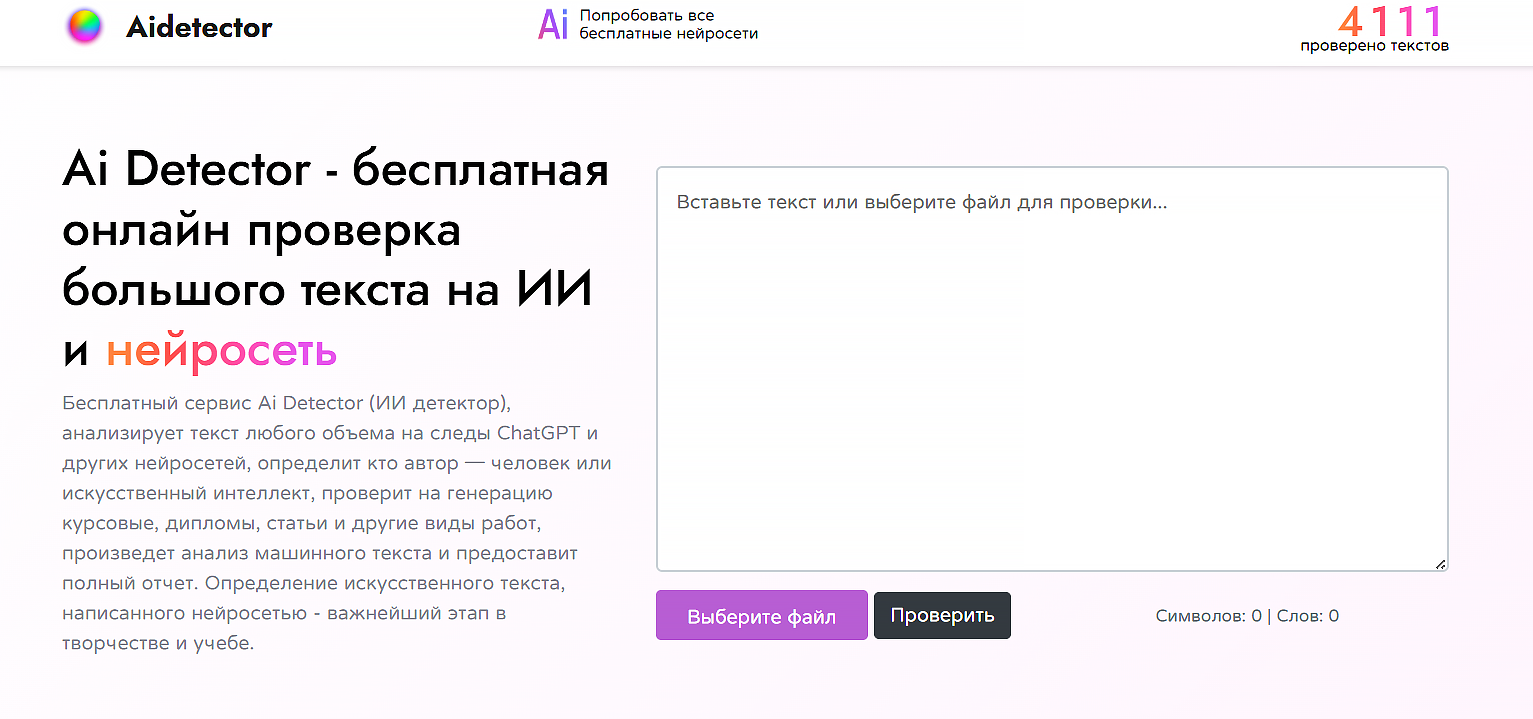Viewport: 1533px width, 719px height.
Task: Click the rainbow circle Aidetector logo
Action: (x=84, y=26)
